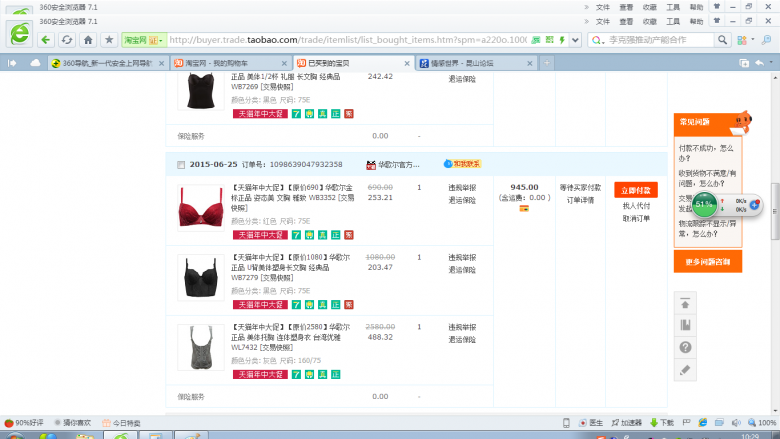The width and height of the screenshot is (780, 439).
Task: Click the magnifier search button
Action: pos(722,40)
